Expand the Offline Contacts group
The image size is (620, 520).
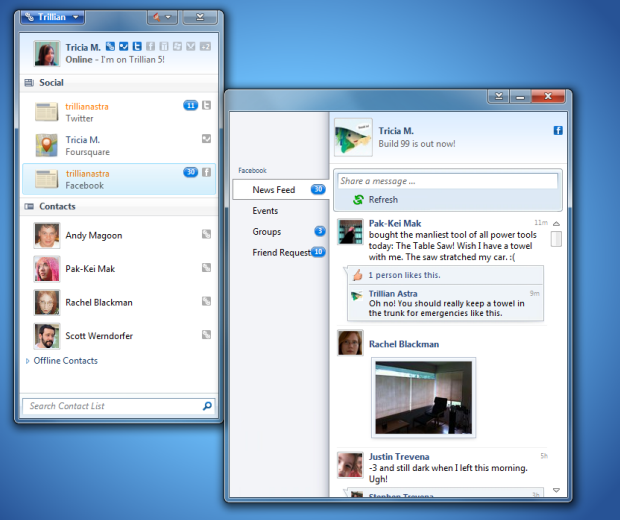pyautogui.click(x=62, y=361)
